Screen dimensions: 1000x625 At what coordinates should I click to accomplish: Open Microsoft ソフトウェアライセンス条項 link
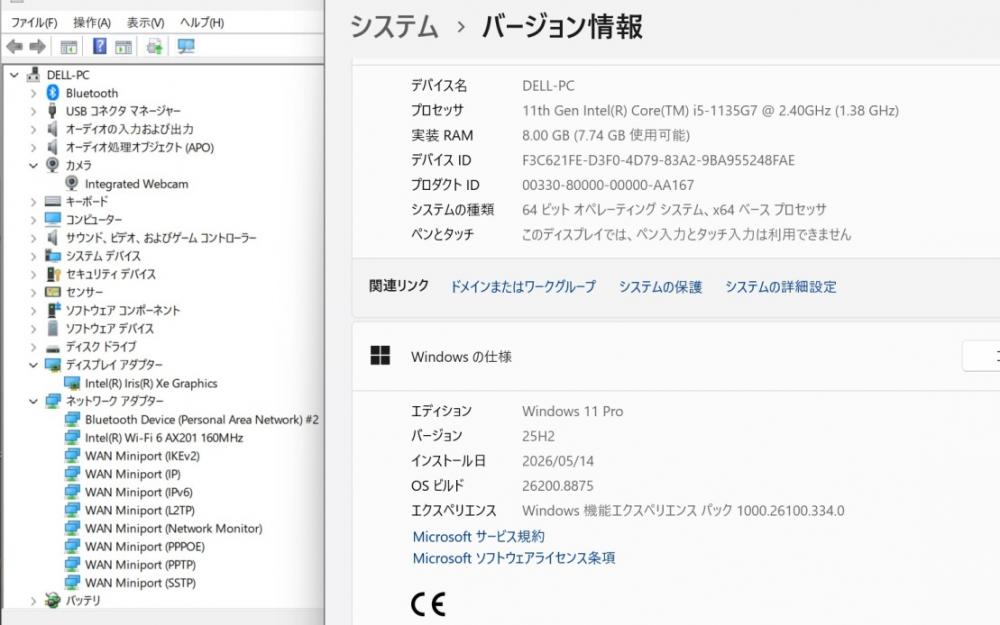coord(514,558)
